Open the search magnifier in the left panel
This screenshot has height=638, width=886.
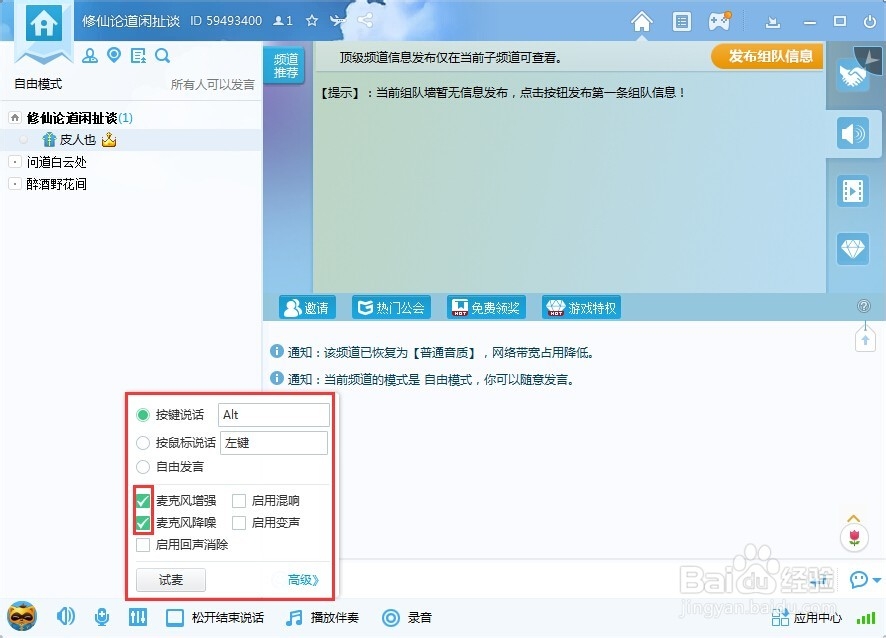coord(163,56)
